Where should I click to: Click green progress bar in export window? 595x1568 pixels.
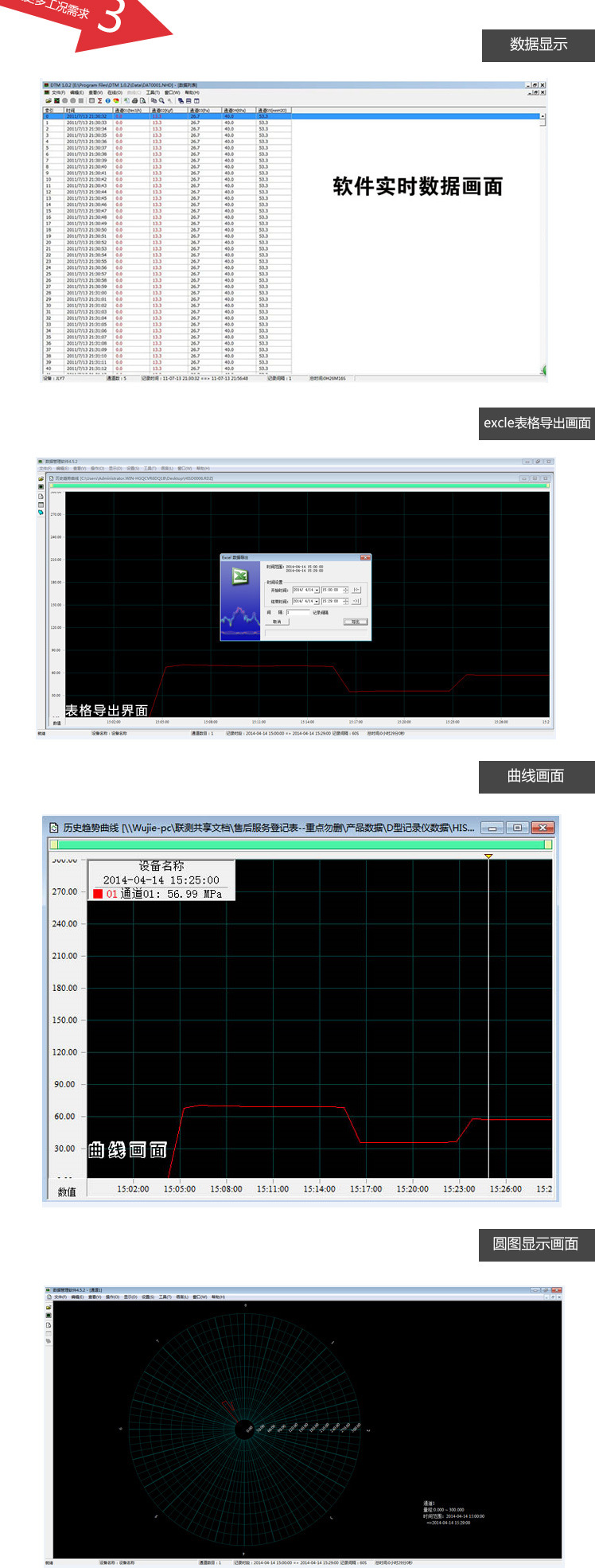299,486
